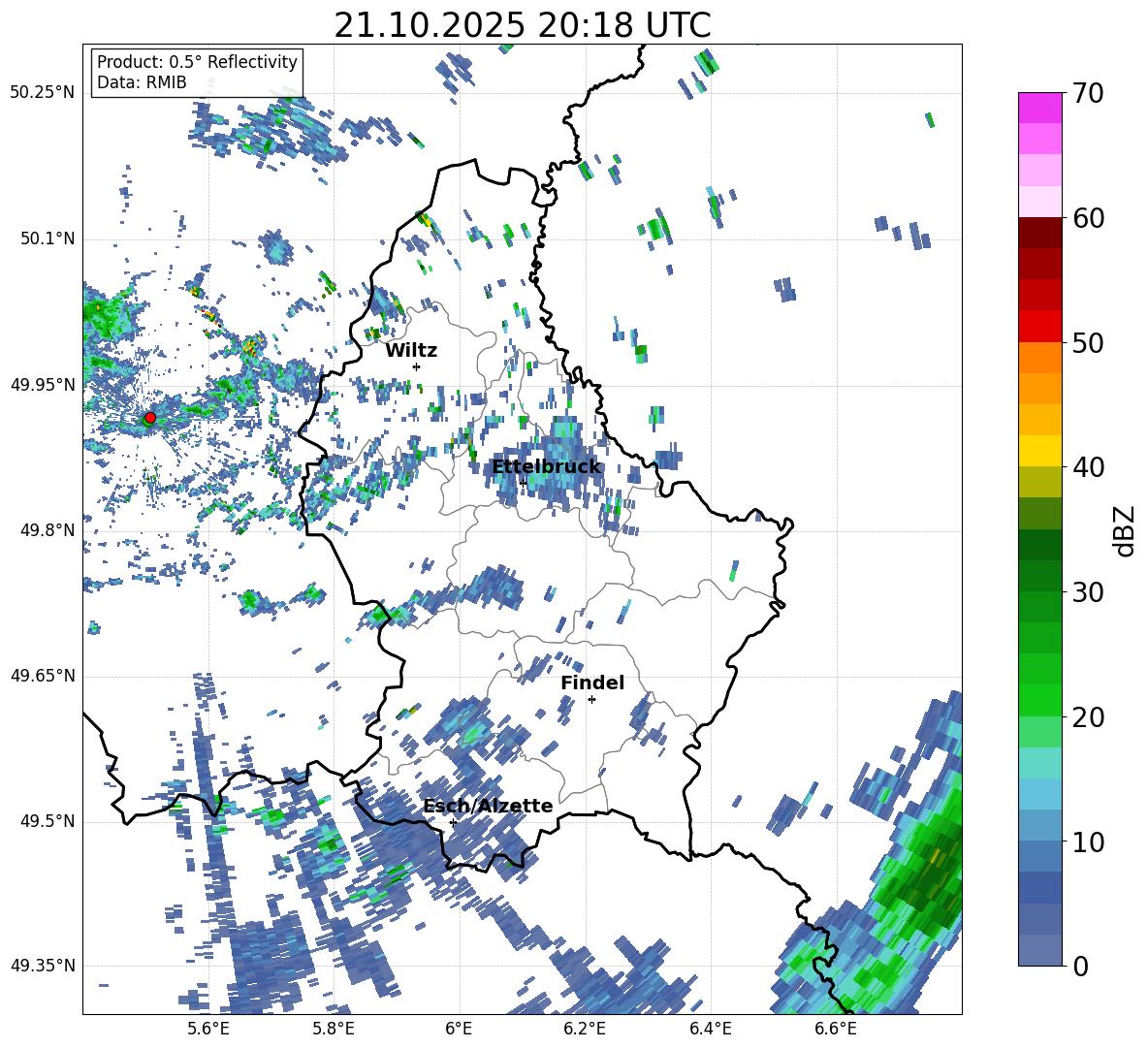Click the magenta top colorbar swatch

pos(1039,108)
